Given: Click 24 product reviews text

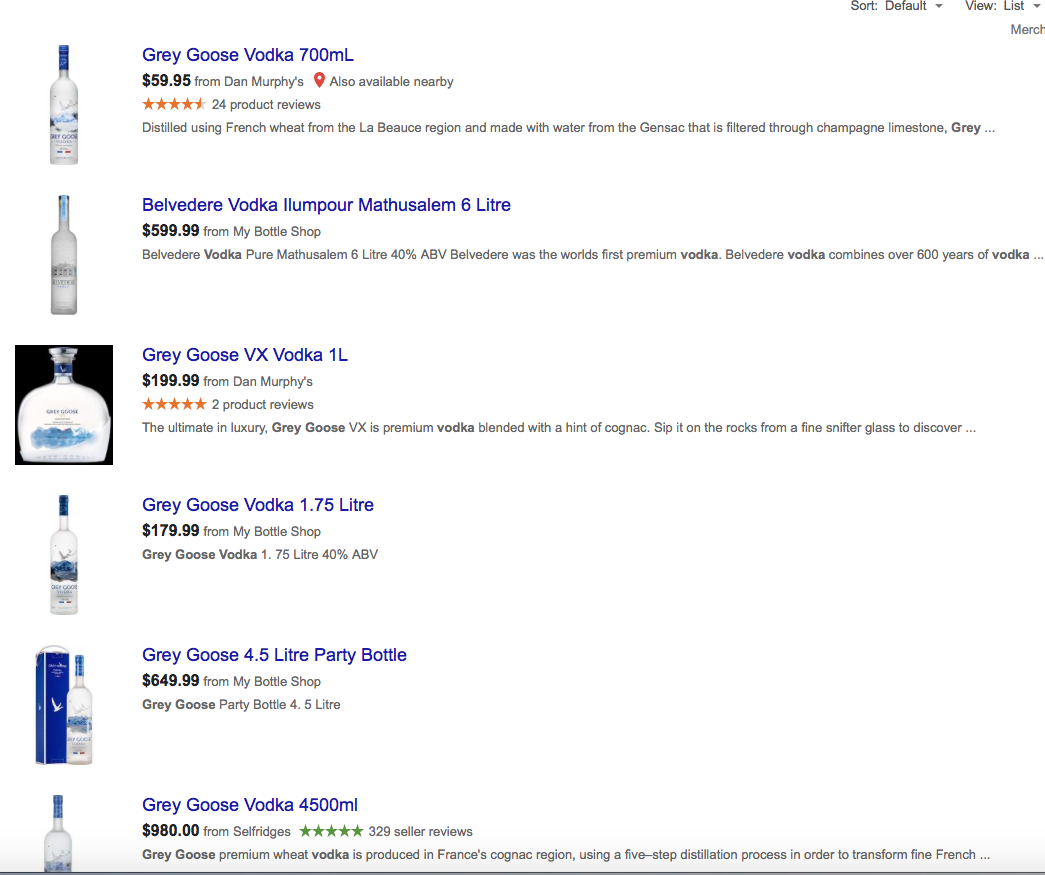Looking at the screenshot, I should tap(266, 105).
